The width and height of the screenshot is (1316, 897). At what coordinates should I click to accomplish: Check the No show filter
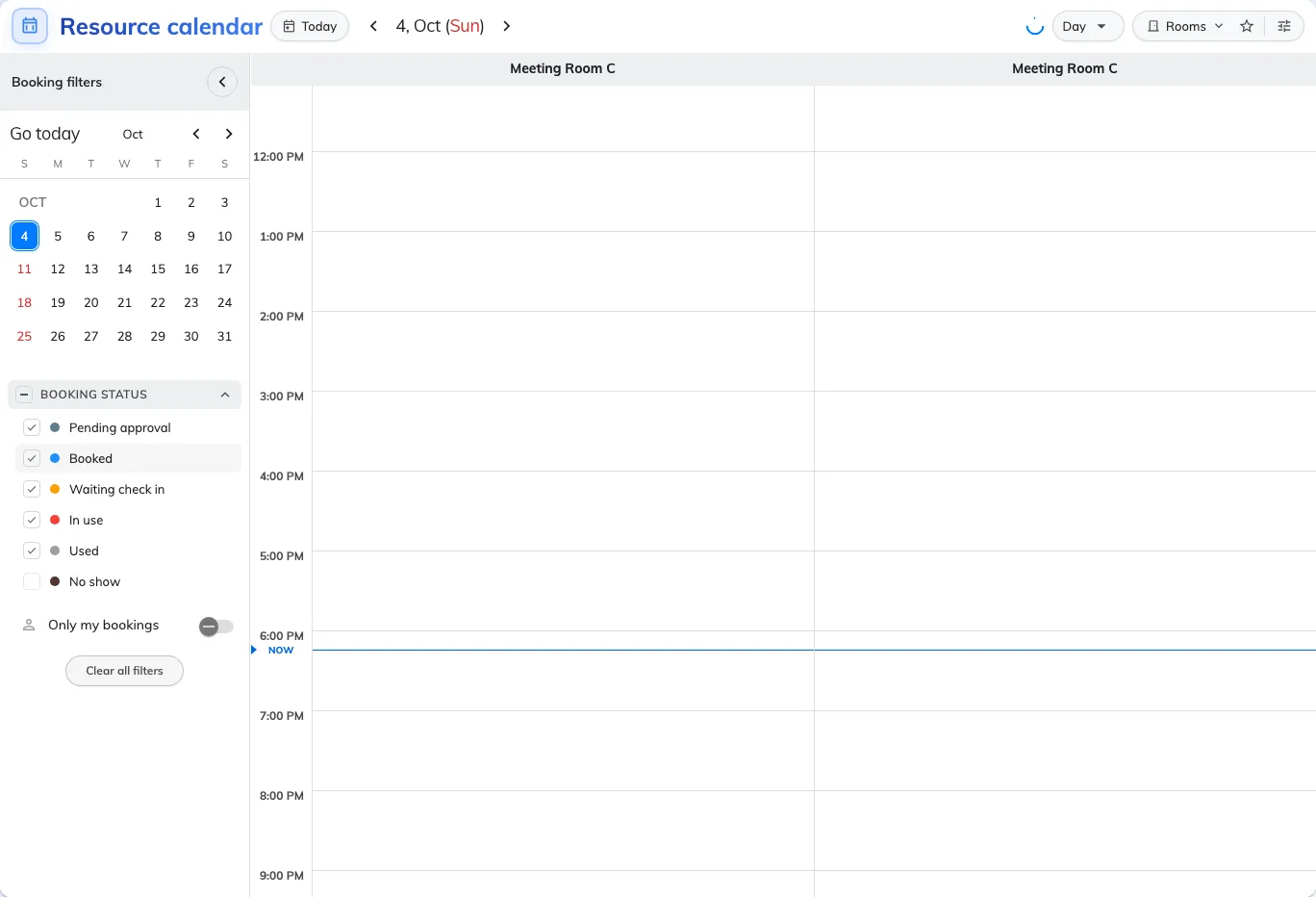[32, 581]
